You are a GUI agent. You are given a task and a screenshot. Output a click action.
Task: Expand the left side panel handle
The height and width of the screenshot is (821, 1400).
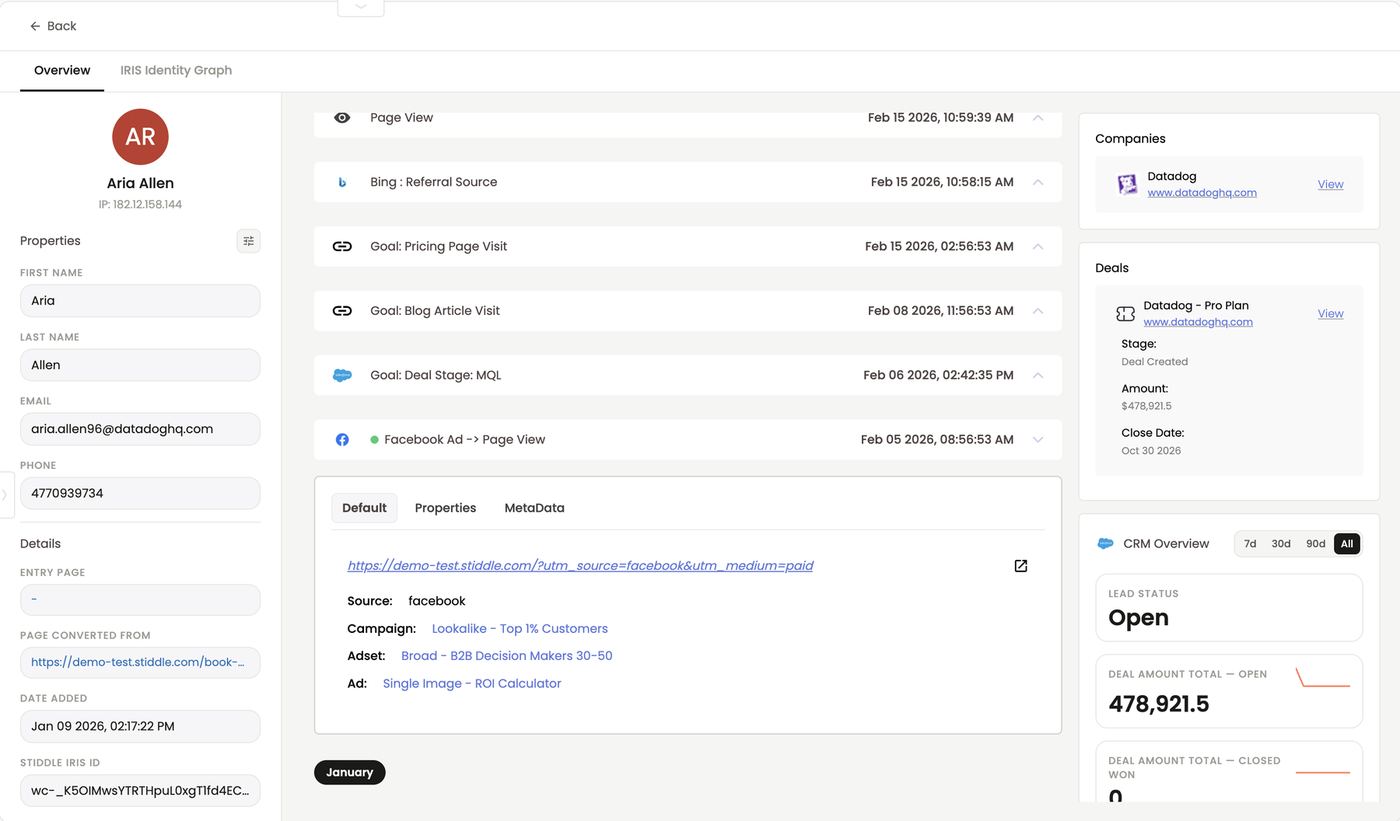click(6, 495)
